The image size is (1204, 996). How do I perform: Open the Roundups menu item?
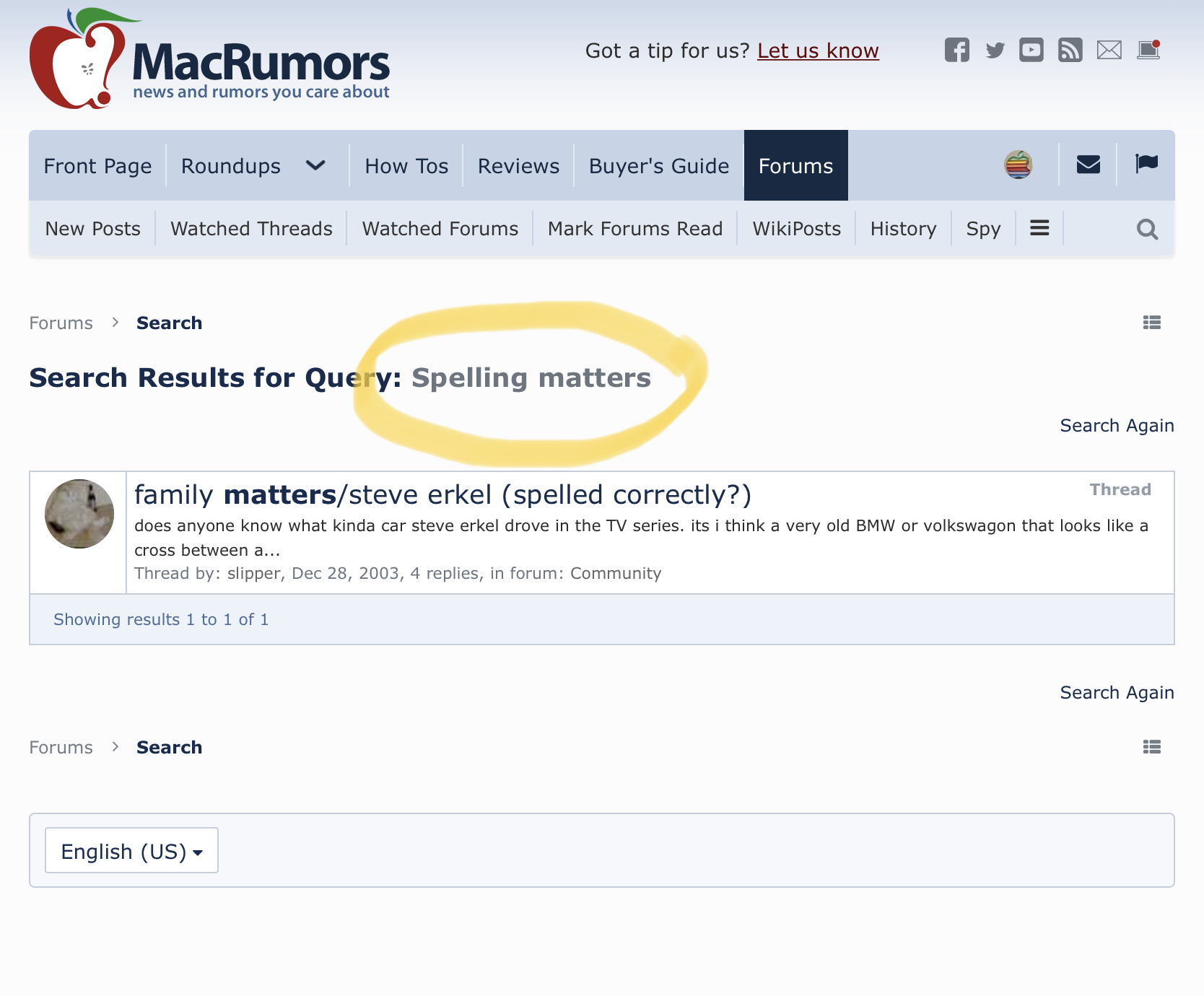(x=231, y=166)
